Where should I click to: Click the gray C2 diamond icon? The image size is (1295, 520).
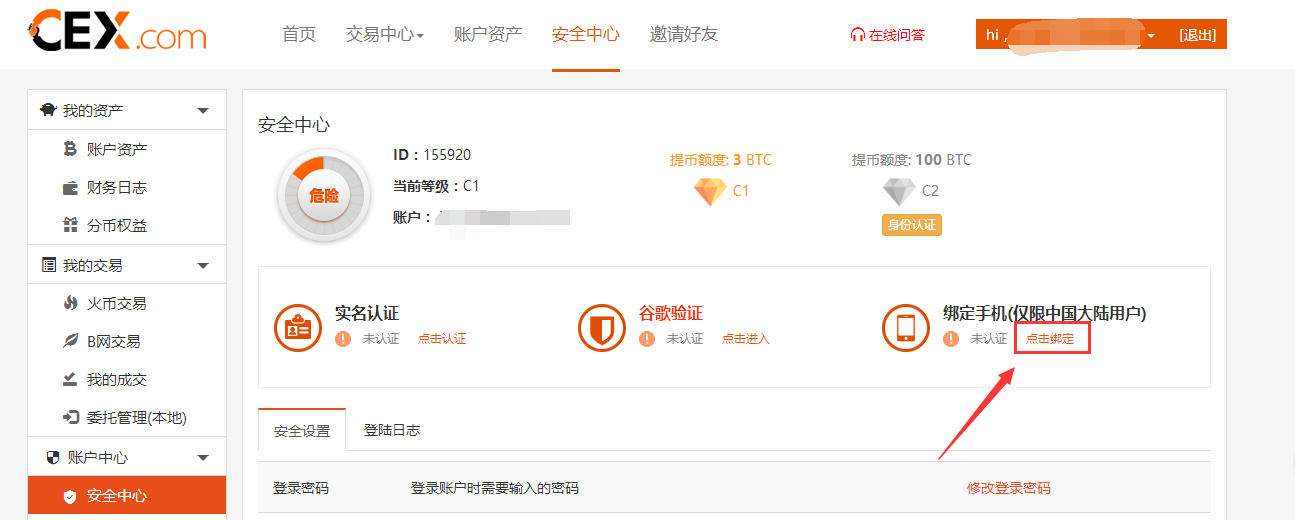[898, 191]
